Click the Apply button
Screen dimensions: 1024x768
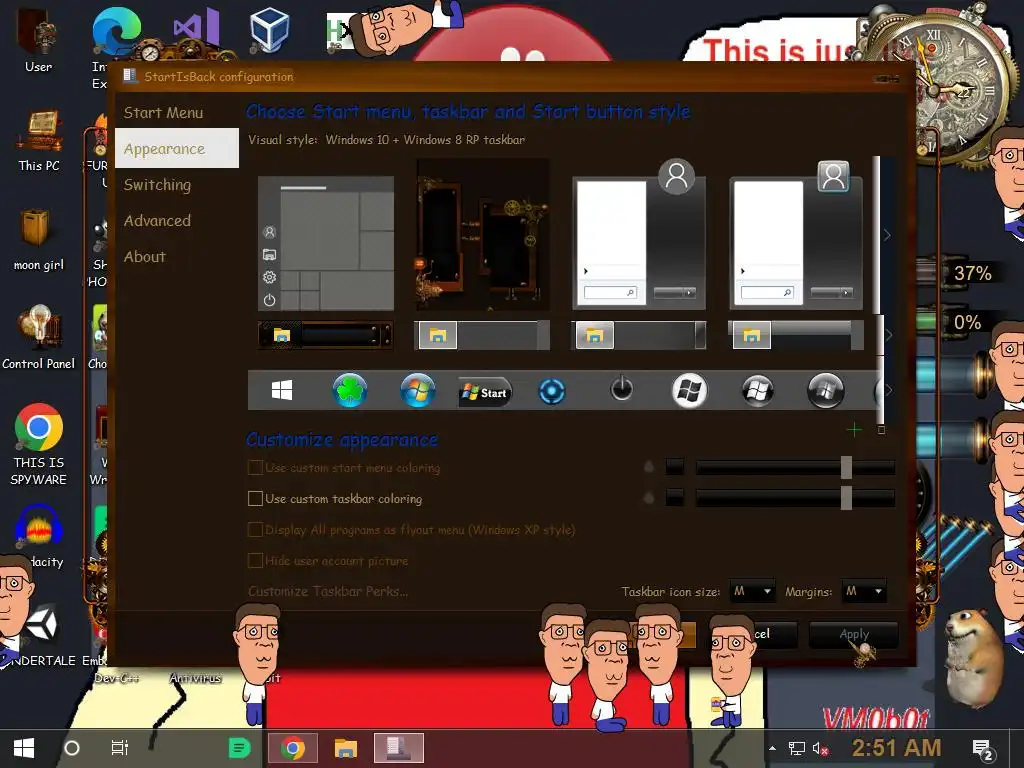coord(854,634)
